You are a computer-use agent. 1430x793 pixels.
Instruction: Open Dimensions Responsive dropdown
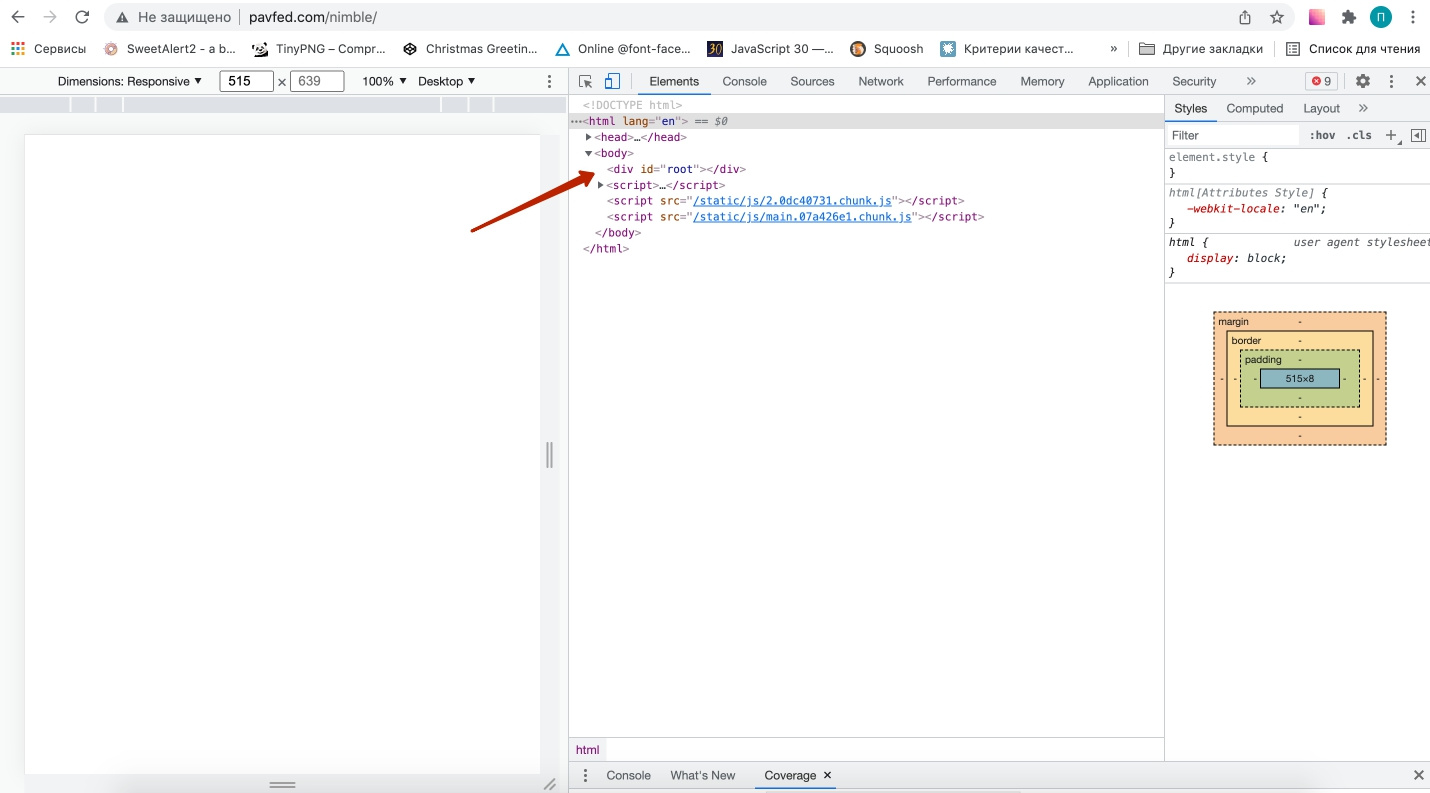point(130,81)
